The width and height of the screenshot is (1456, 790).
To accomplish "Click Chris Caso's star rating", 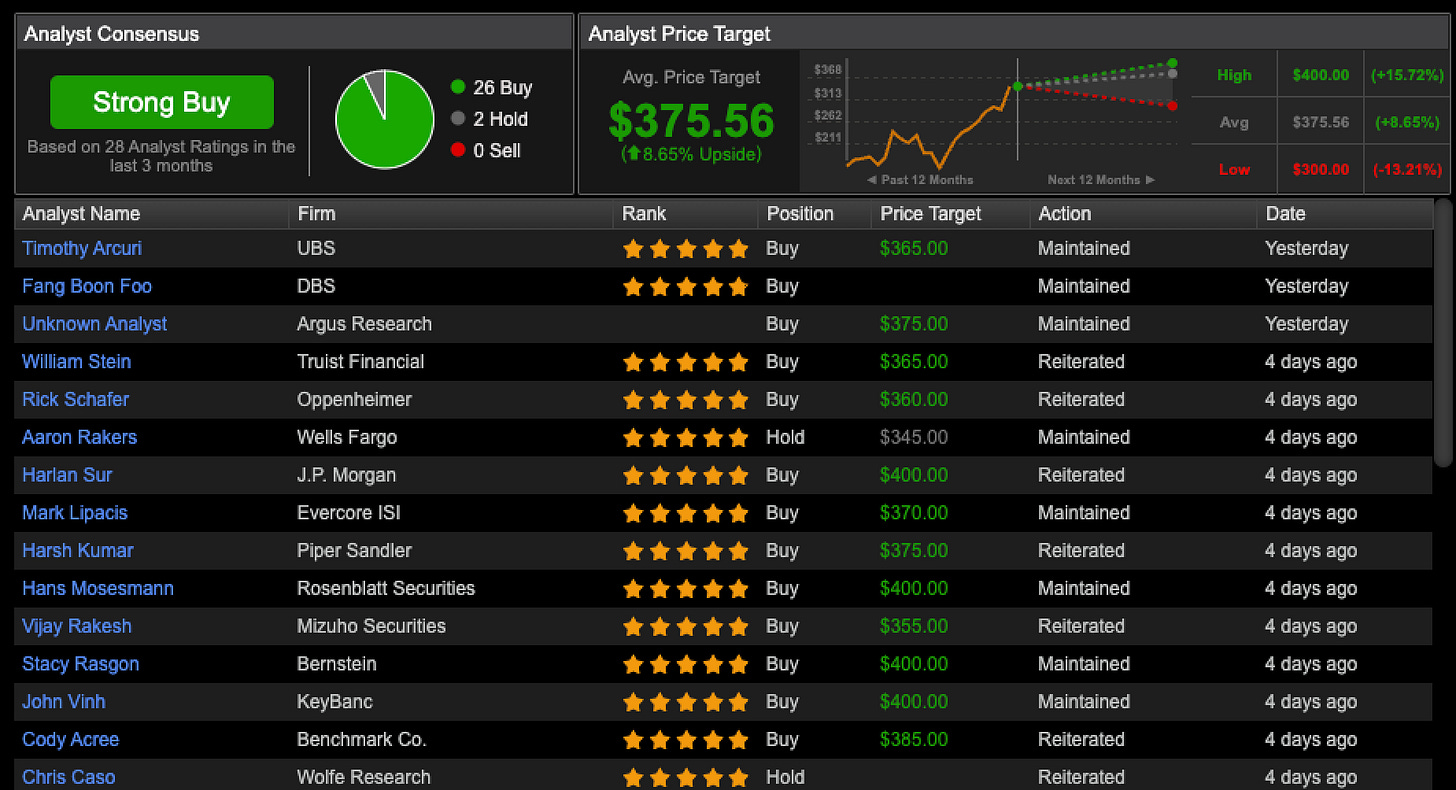I will [685, 777].
